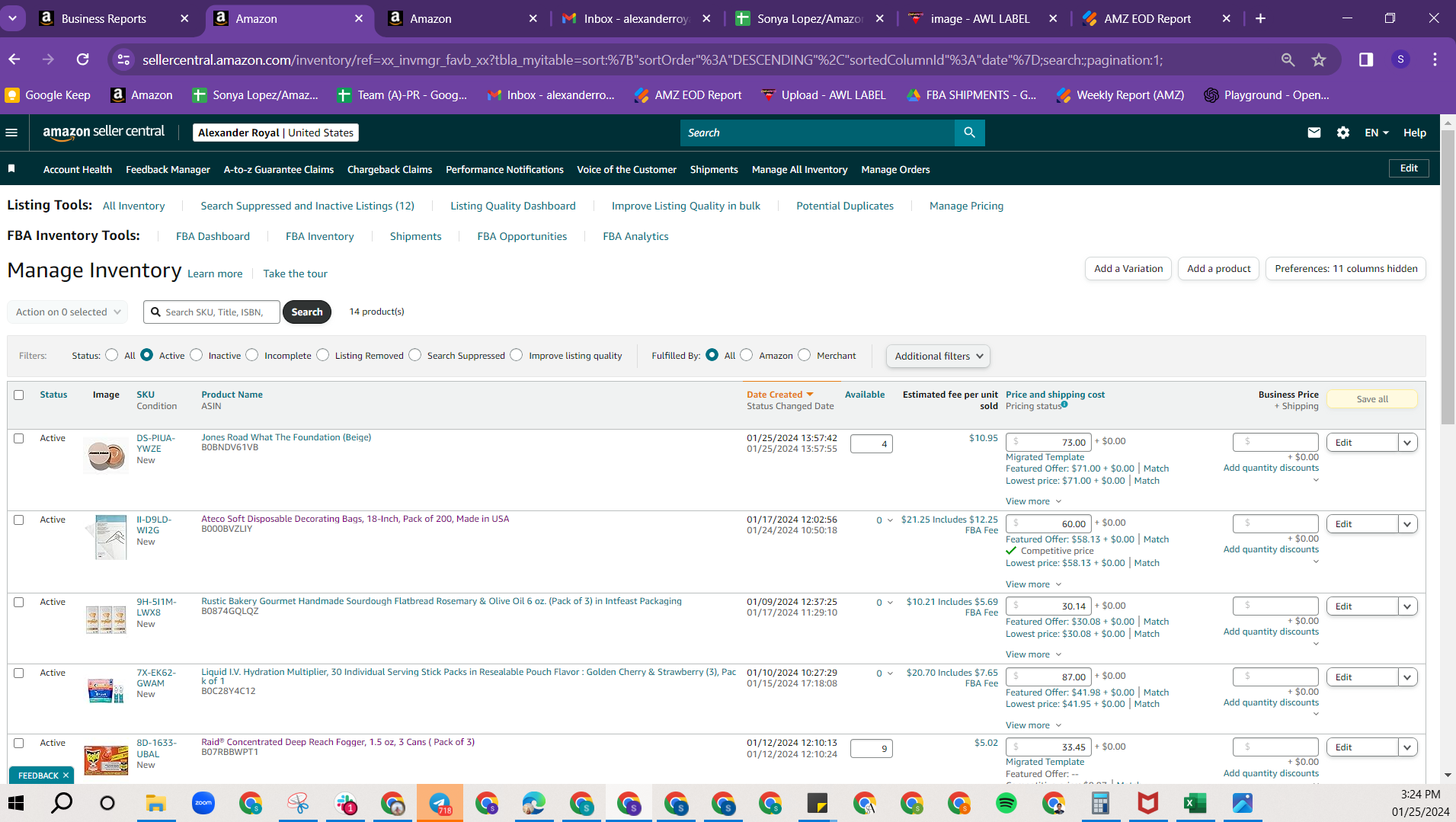This screenshot has width=1456, height=822.
Task: Open Shipments in the top nav bar
Action: (714, 169)
